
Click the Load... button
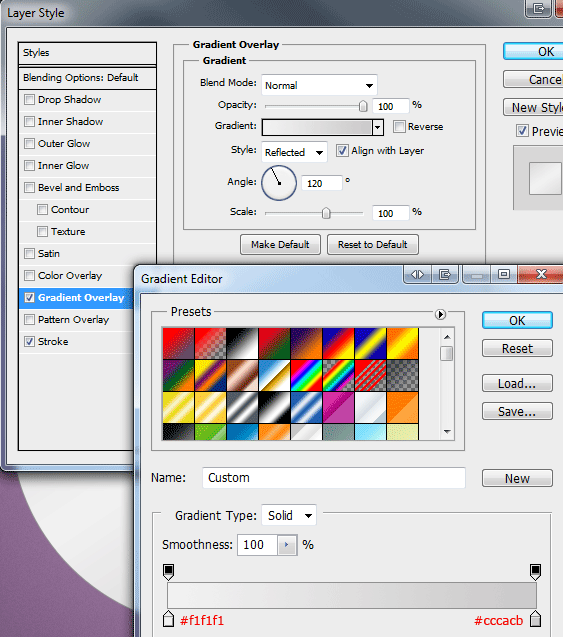[x=517, y=383]
